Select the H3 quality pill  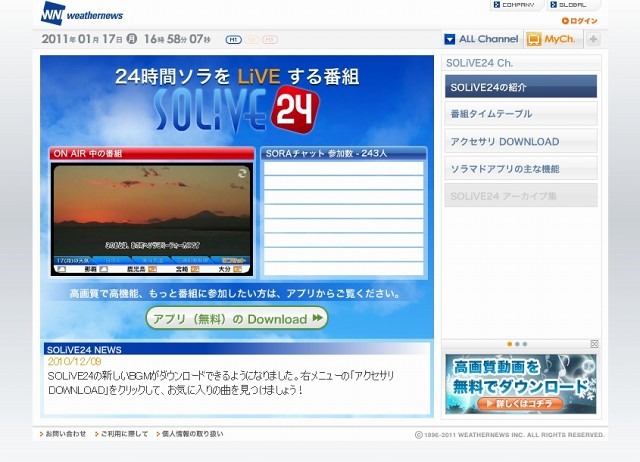point(270,40)
